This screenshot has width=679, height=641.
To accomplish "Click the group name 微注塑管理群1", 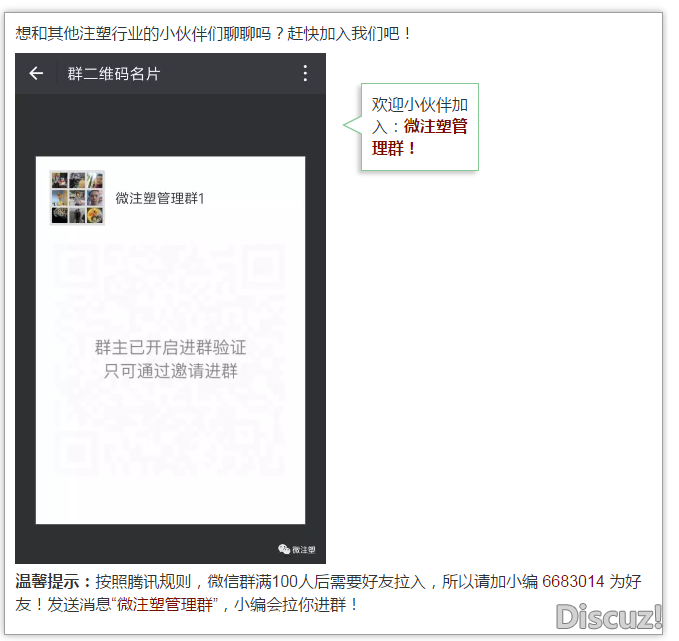I will (159, 198).
